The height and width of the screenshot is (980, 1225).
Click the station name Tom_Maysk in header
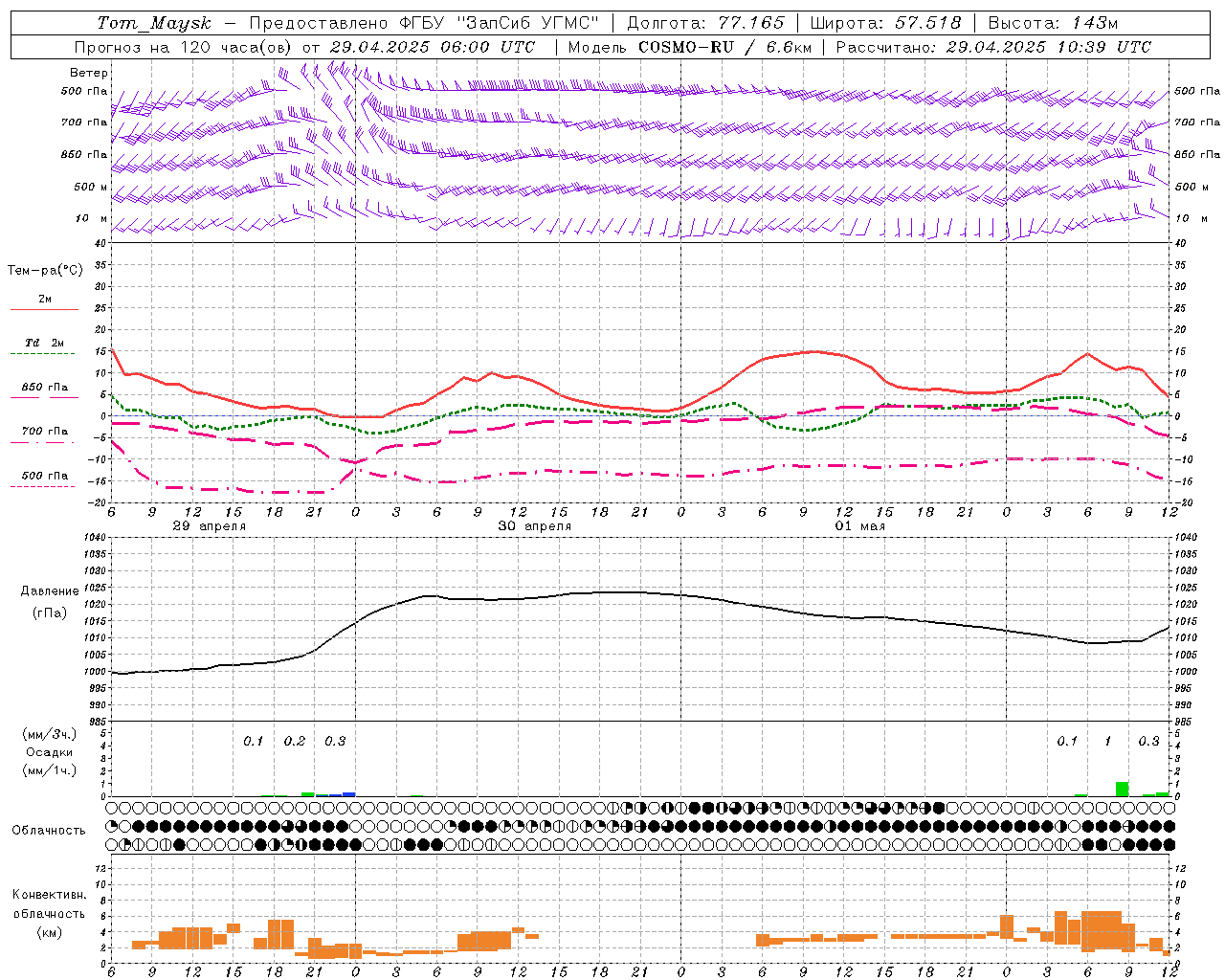(154, 23)
